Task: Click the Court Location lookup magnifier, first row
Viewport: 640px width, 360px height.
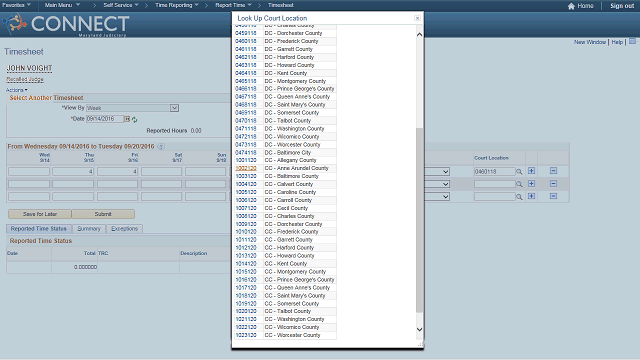Action: pos(519,172)
